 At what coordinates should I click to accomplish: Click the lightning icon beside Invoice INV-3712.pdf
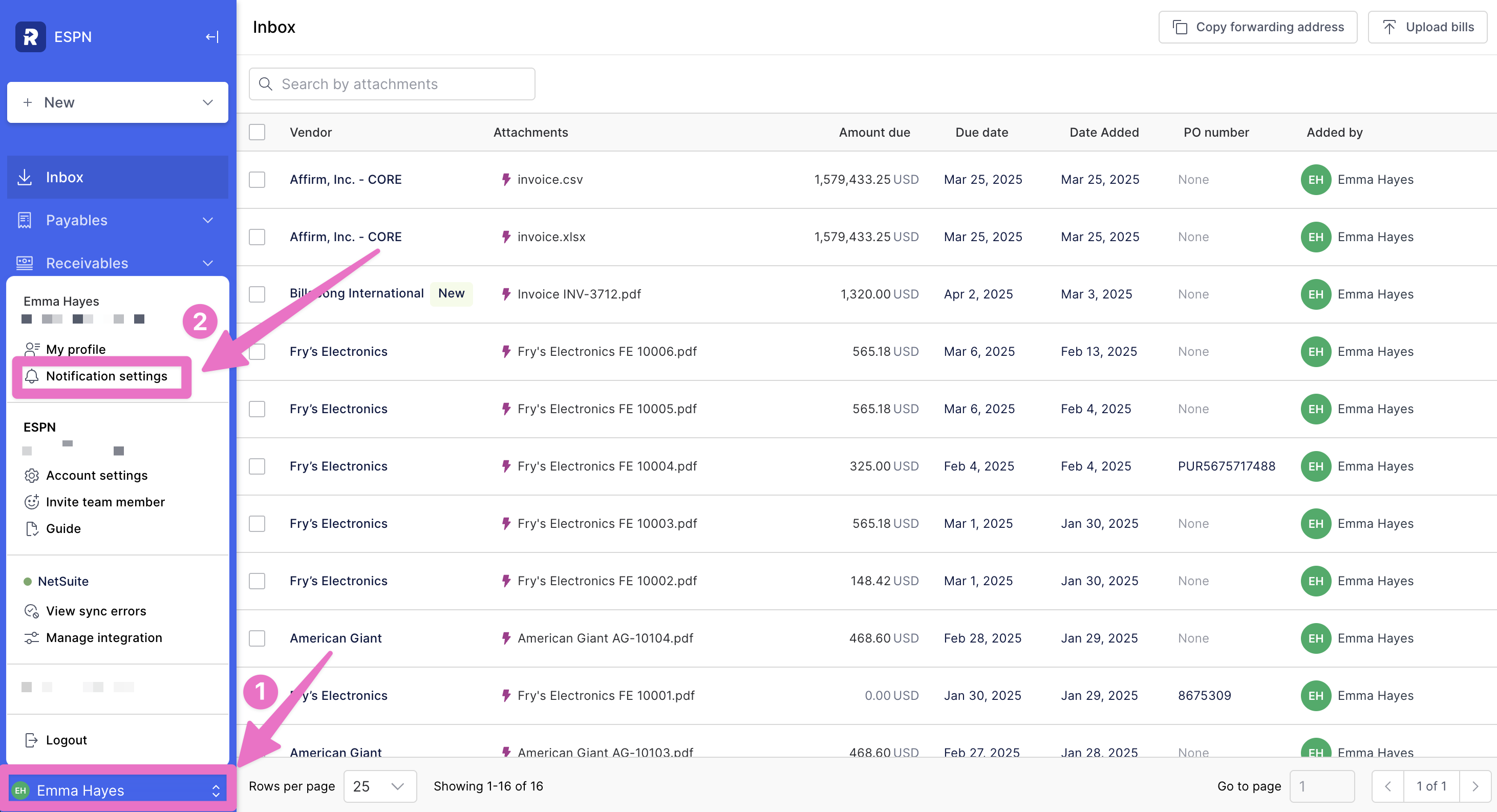coord(506,294)
